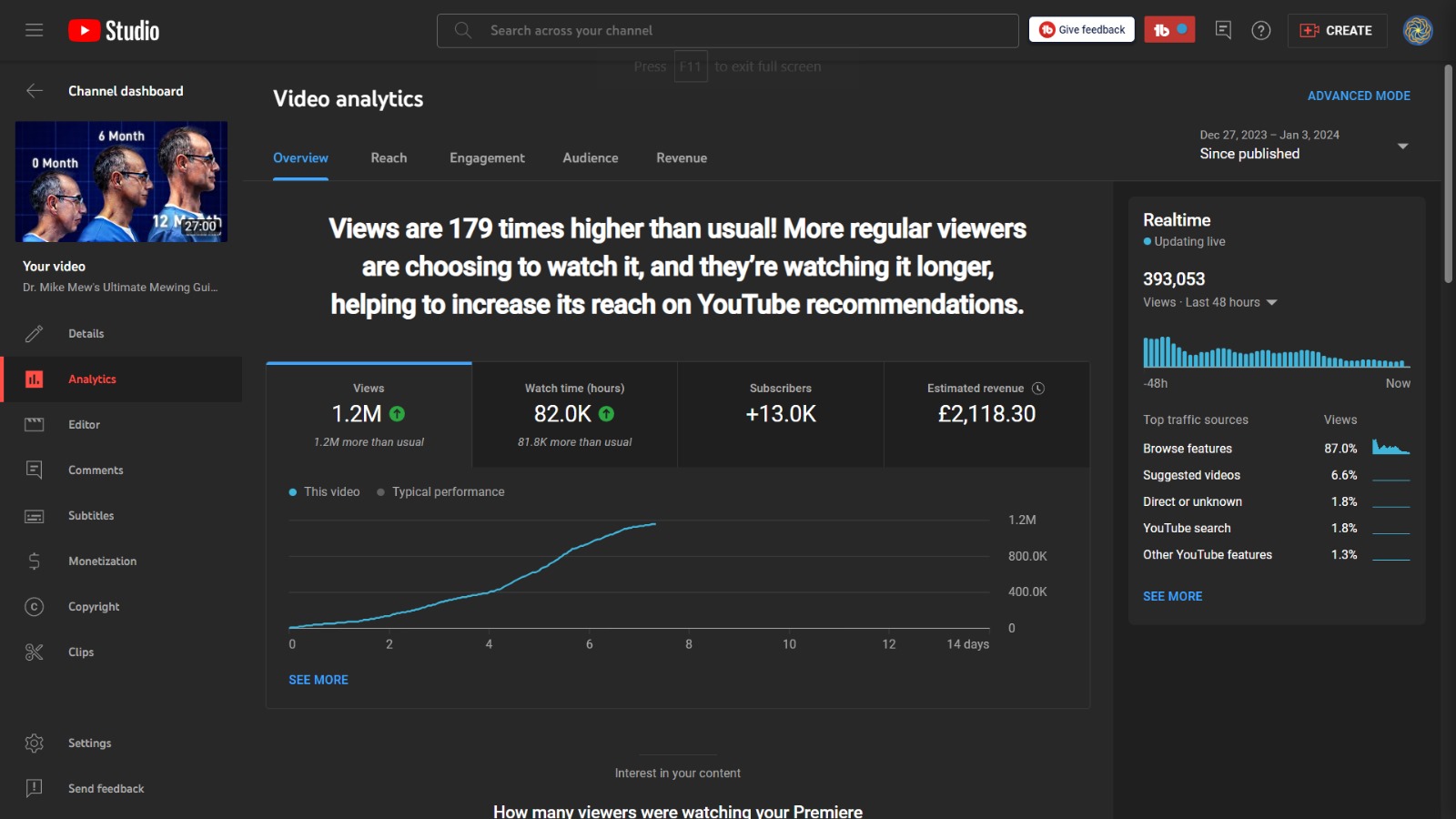Image resolution: width=1456 pixels, height=819 pixels.
Task: Click the video title Dr. Mike Mew's Ultimate
Action: [x=120, y=288]
